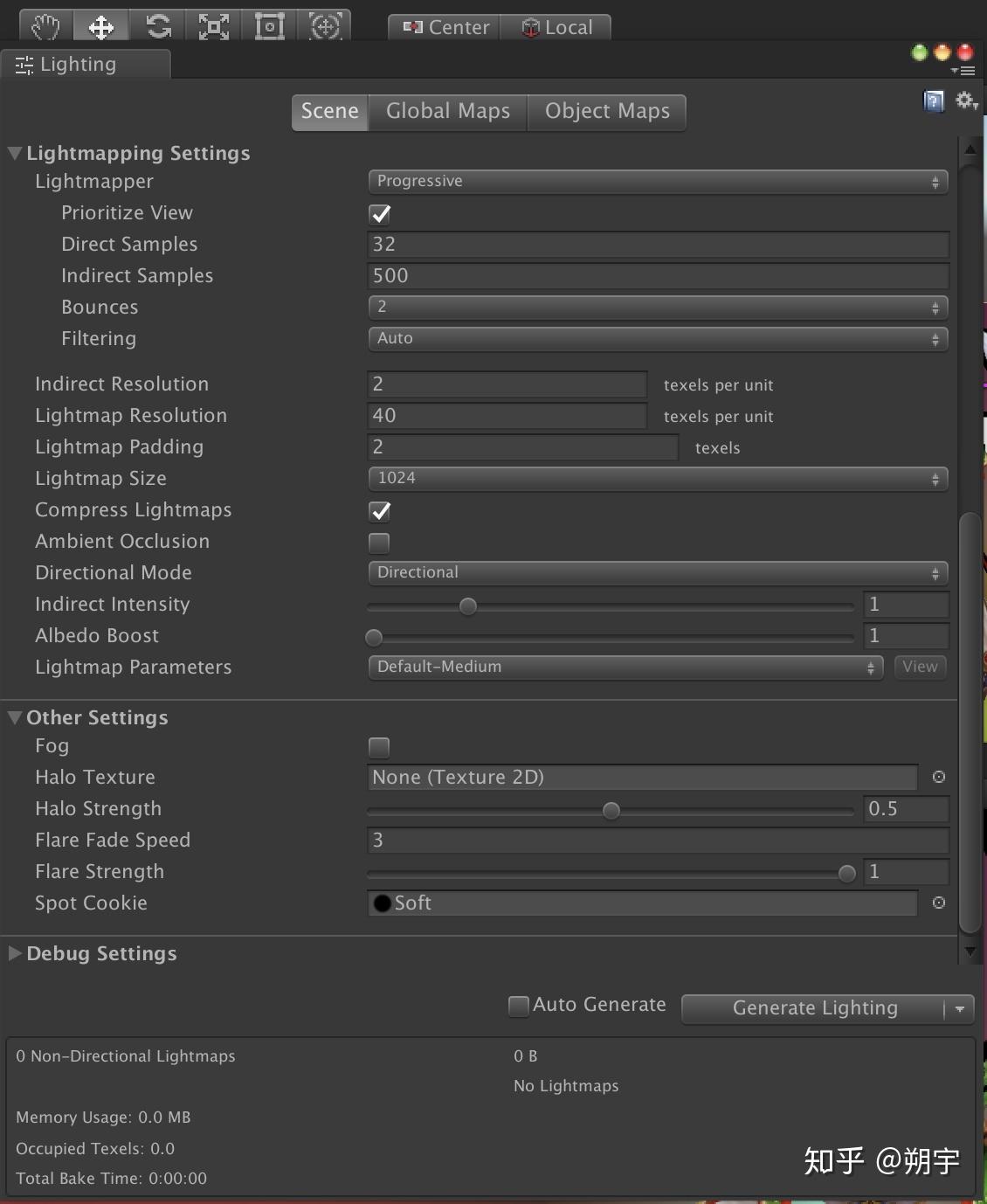Select the Rect transform tool

tap(268, 26)
